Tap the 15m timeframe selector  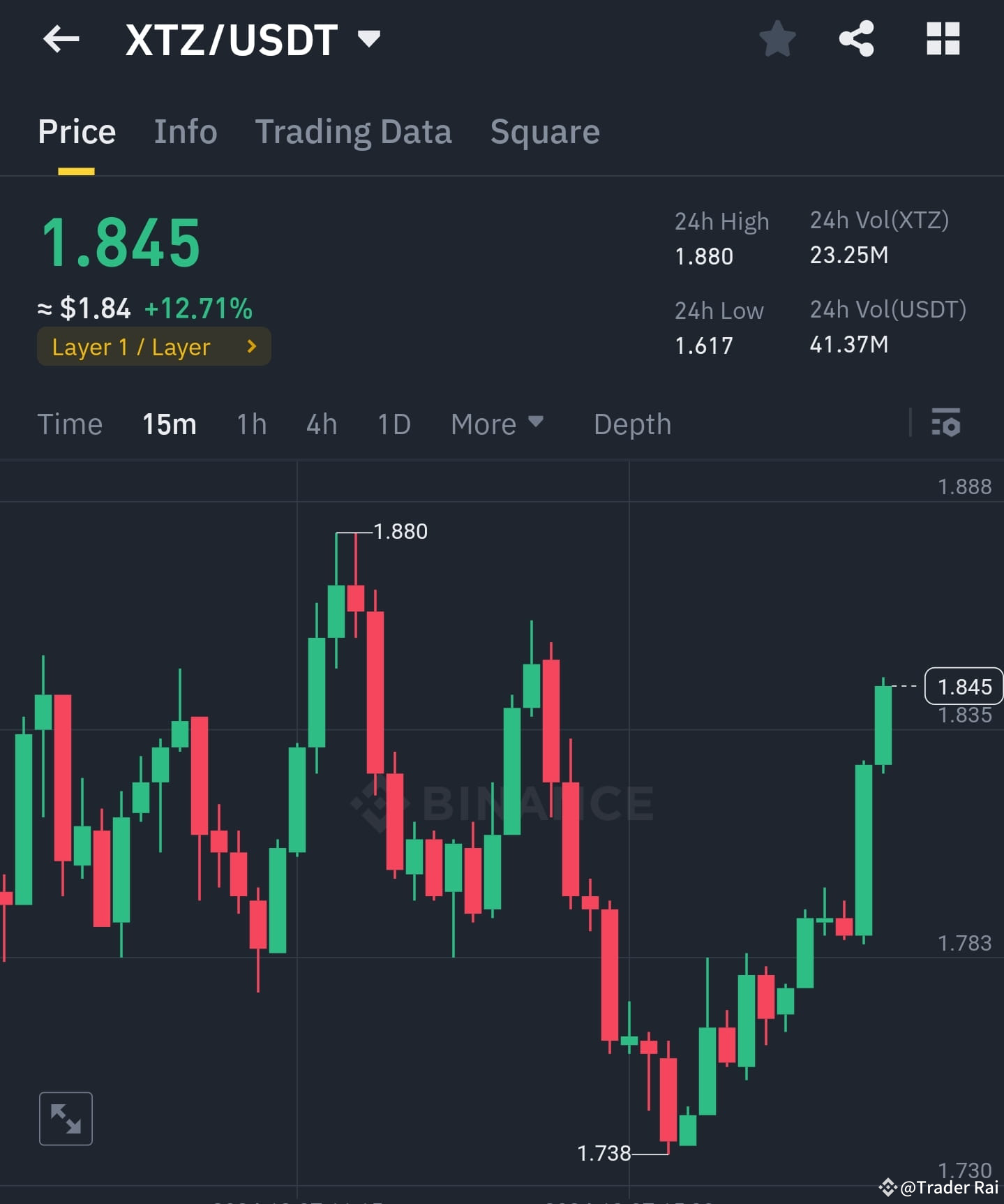[169, 424]
